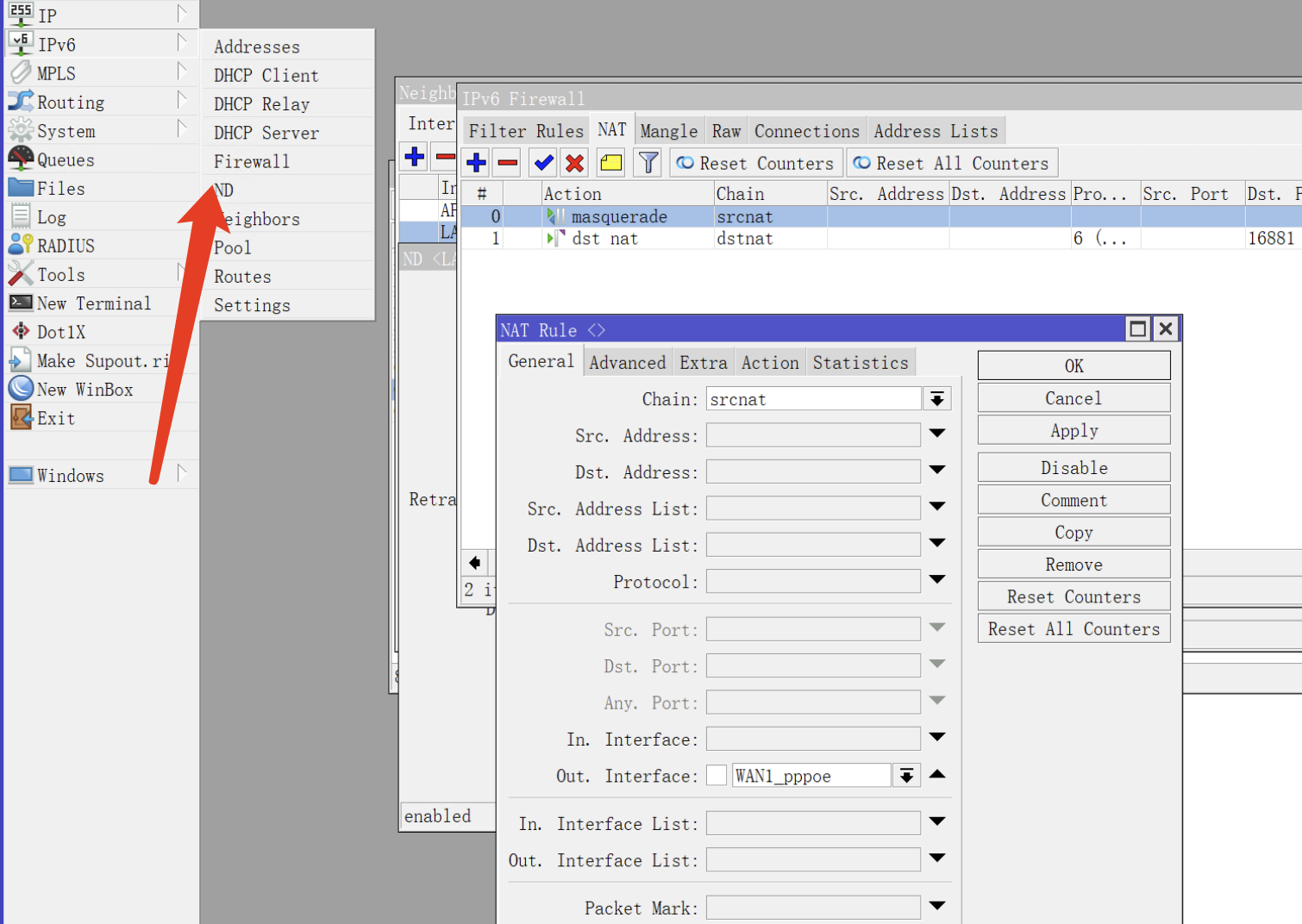
Task: Click the Disable button in NAT Rule
Action: tap(1074, 468)
